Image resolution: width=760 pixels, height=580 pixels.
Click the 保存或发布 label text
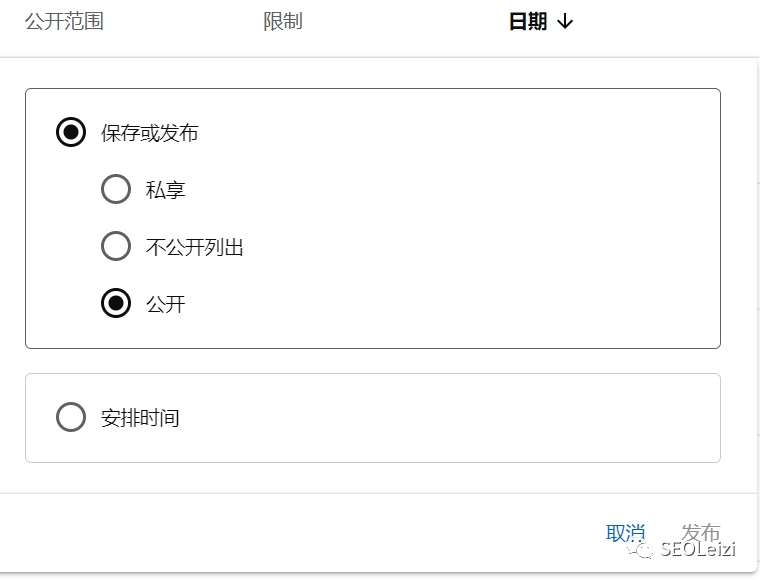[149, 133]
